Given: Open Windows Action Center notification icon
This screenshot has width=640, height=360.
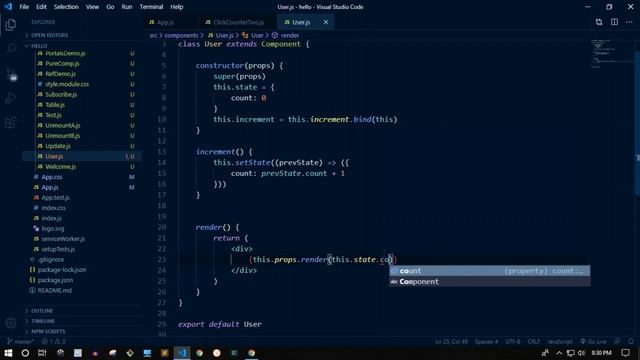Looking at the screenshot, I should coord(626,353).
